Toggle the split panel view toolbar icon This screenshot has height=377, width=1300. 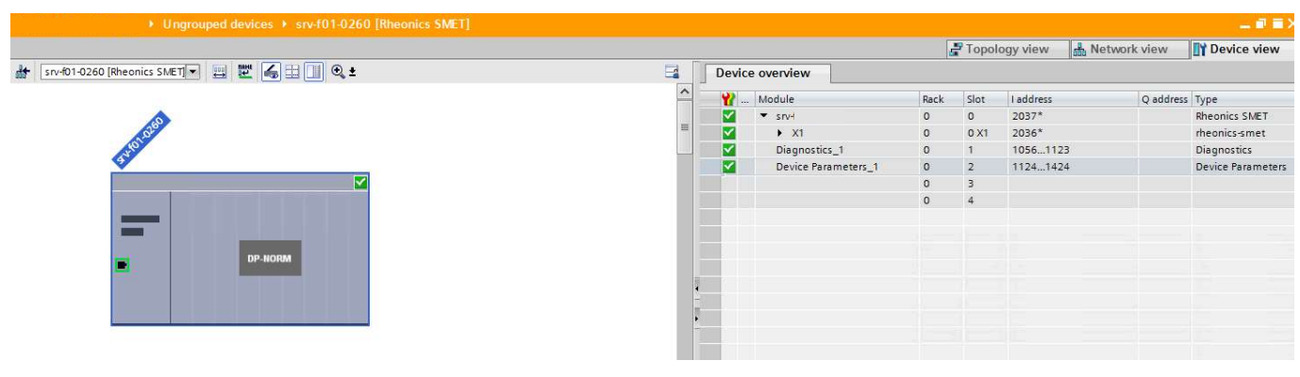(314, 72)
